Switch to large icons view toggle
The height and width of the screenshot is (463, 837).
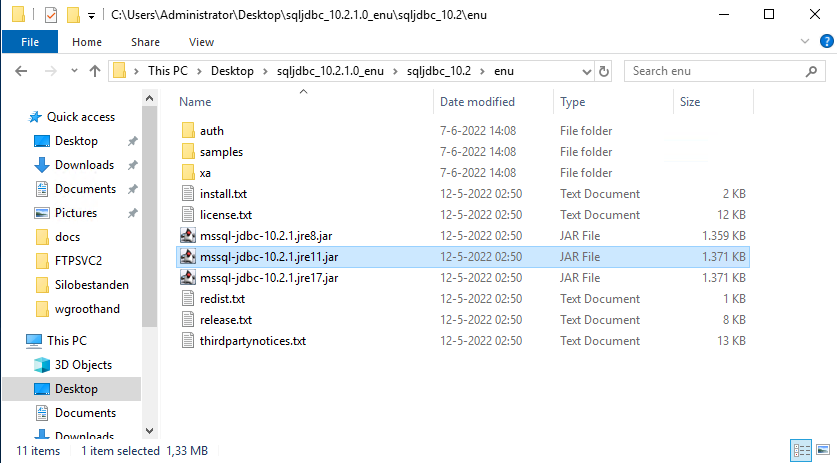click(821, 450)
